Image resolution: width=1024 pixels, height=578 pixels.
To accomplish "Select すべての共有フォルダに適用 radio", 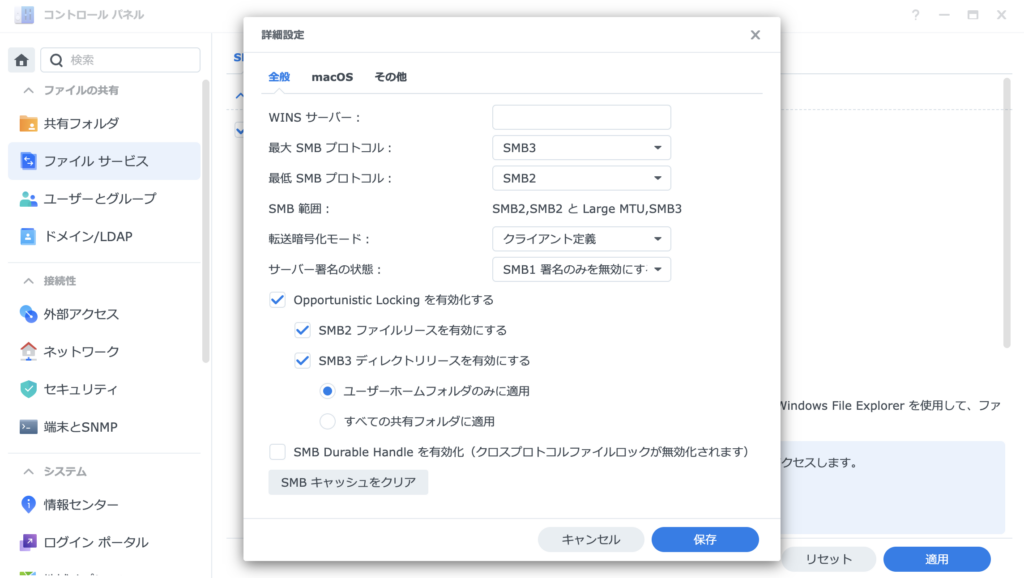I will coord(327,421).
